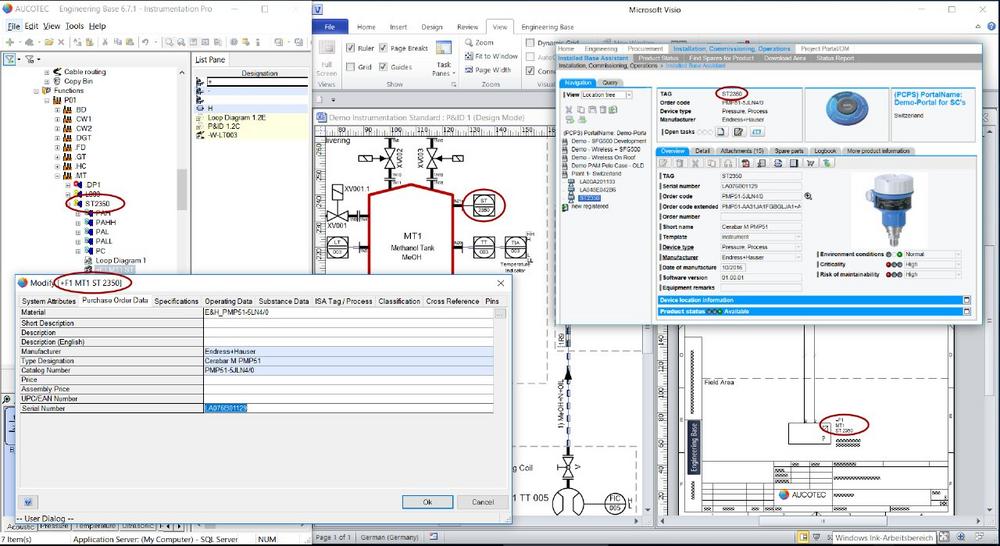Click the magnifier icon beside the Order code field

pyautogui.click(x=808, y=196)
